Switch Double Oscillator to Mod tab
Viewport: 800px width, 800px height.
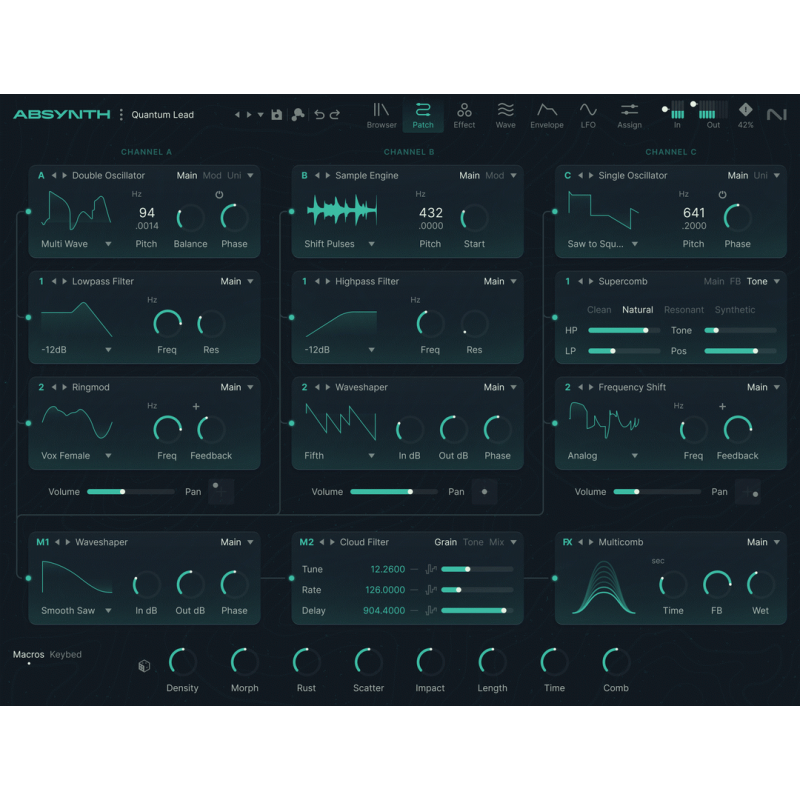(x=212, y=176)
